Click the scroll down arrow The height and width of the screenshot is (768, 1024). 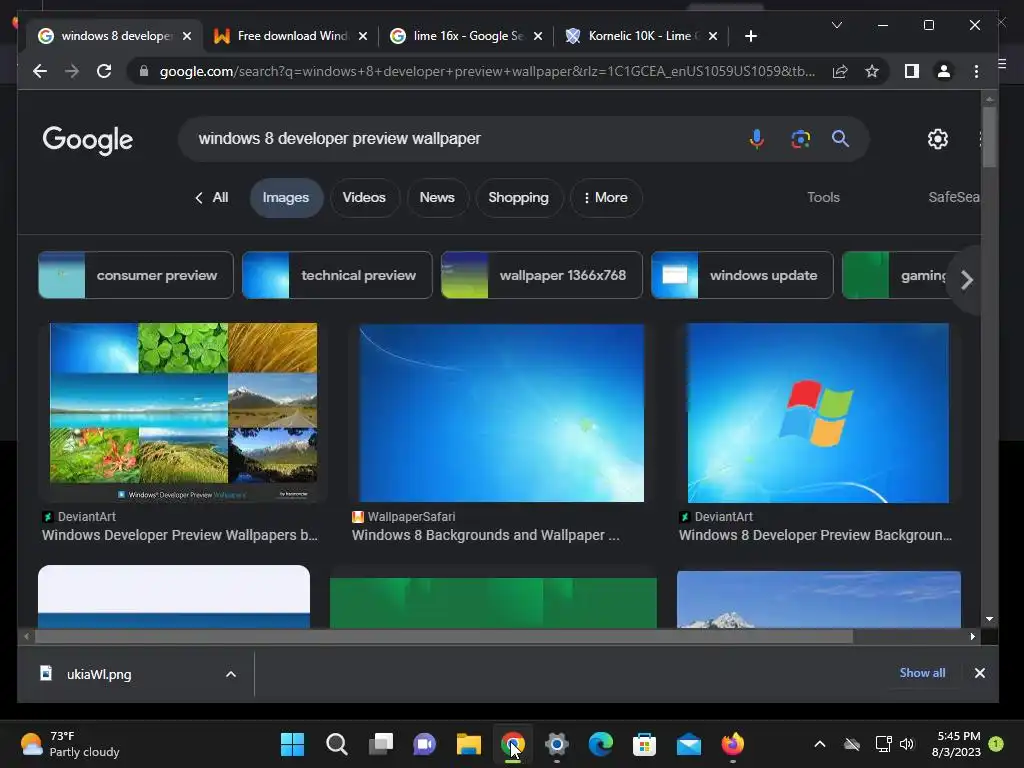989,618
